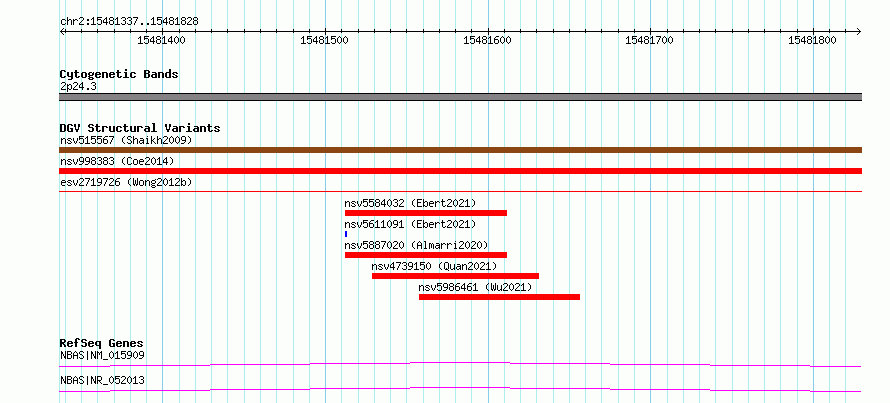This screenshot has width=890, height=403.
Task: Click the magenta NBAS|NR_052013 transcript line
Action: pyautogui.click(x=460, y=389)
